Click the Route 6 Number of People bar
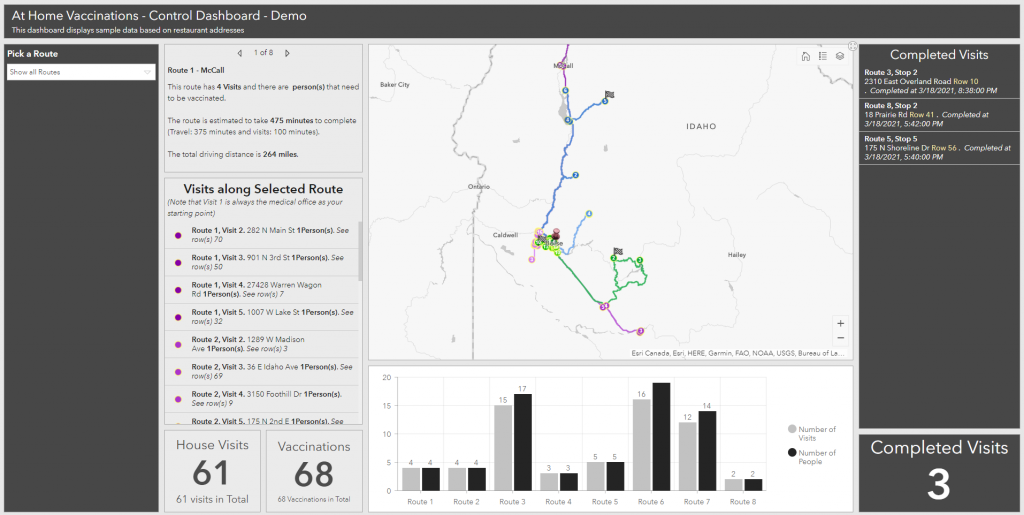The width and height of the screenshot is (1024, 515). coord(661,436)
